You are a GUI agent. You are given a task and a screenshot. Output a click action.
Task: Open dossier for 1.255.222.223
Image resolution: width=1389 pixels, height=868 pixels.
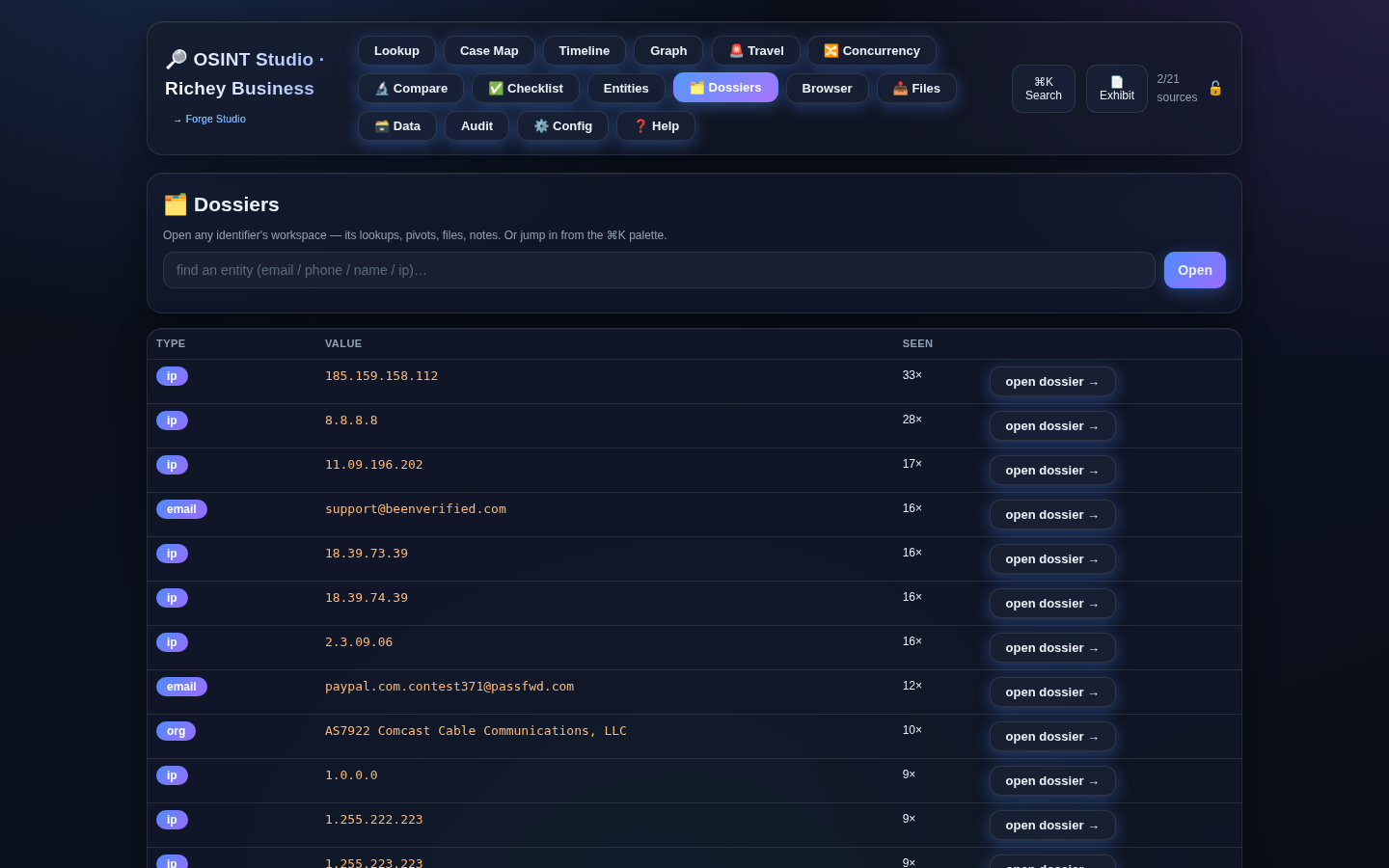click(x=1052, y=826)
